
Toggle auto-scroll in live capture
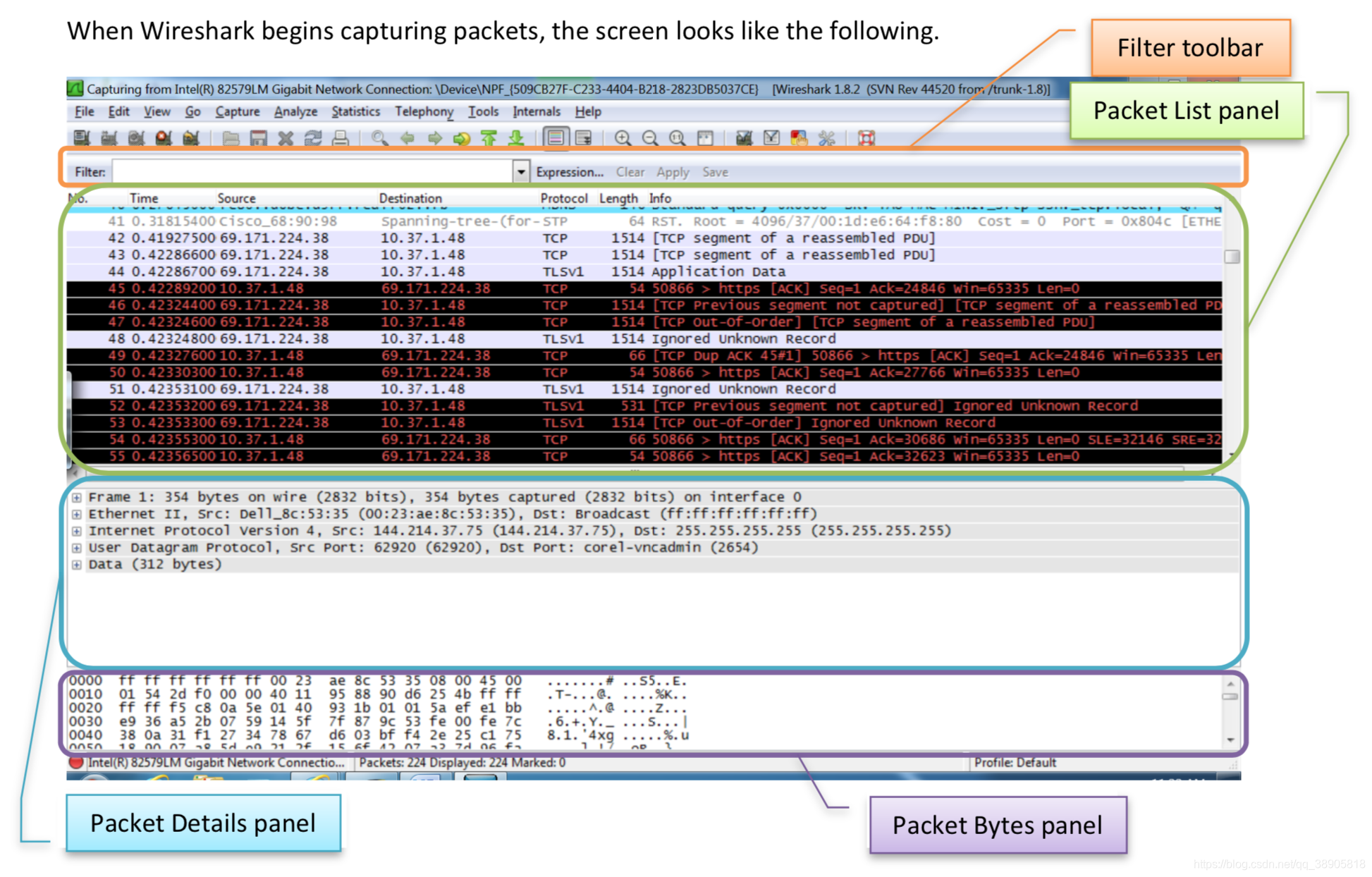[584, 138]
